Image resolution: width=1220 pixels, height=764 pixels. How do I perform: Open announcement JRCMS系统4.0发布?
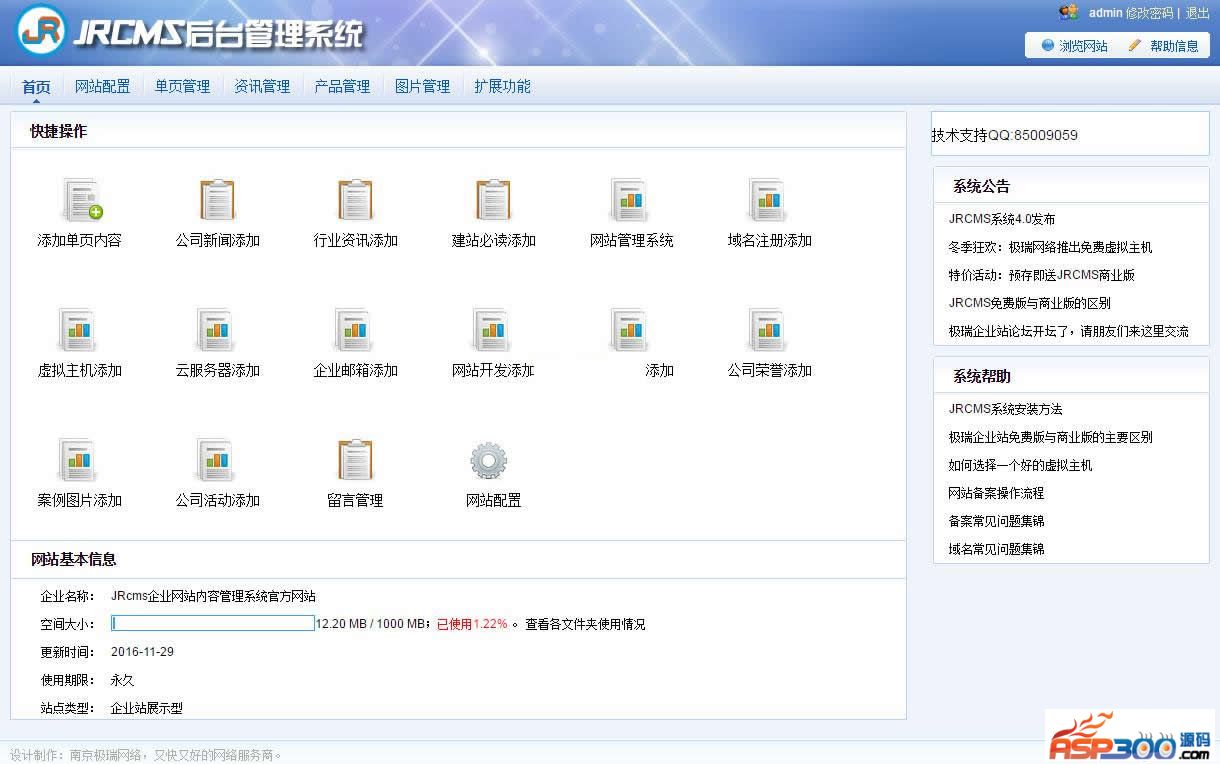pyautogui.click(x=1002, y=219)
